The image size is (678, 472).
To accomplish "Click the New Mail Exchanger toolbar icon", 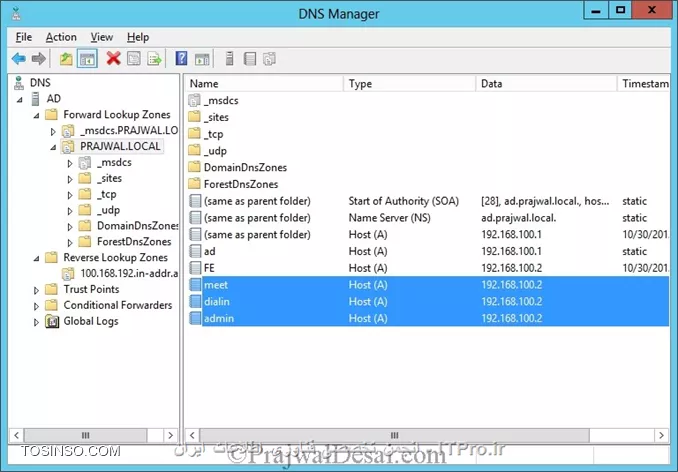I will click(269, 58).
